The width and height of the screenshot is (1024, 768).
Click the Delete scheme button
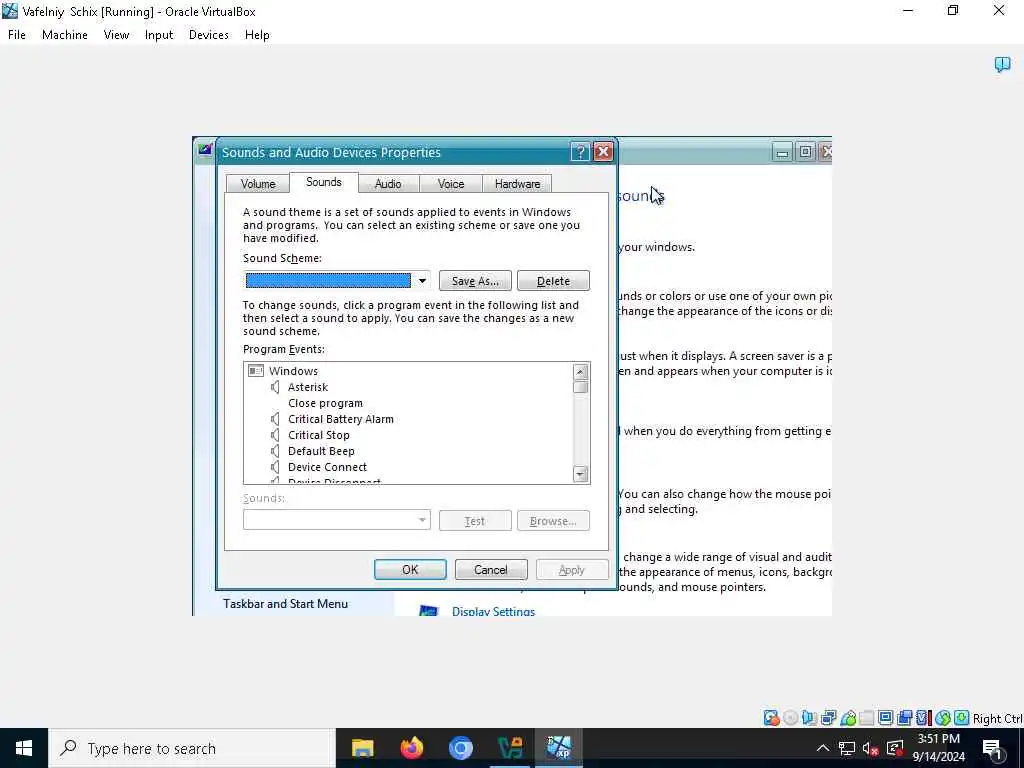pyautogui.click(x=553, y=281)
